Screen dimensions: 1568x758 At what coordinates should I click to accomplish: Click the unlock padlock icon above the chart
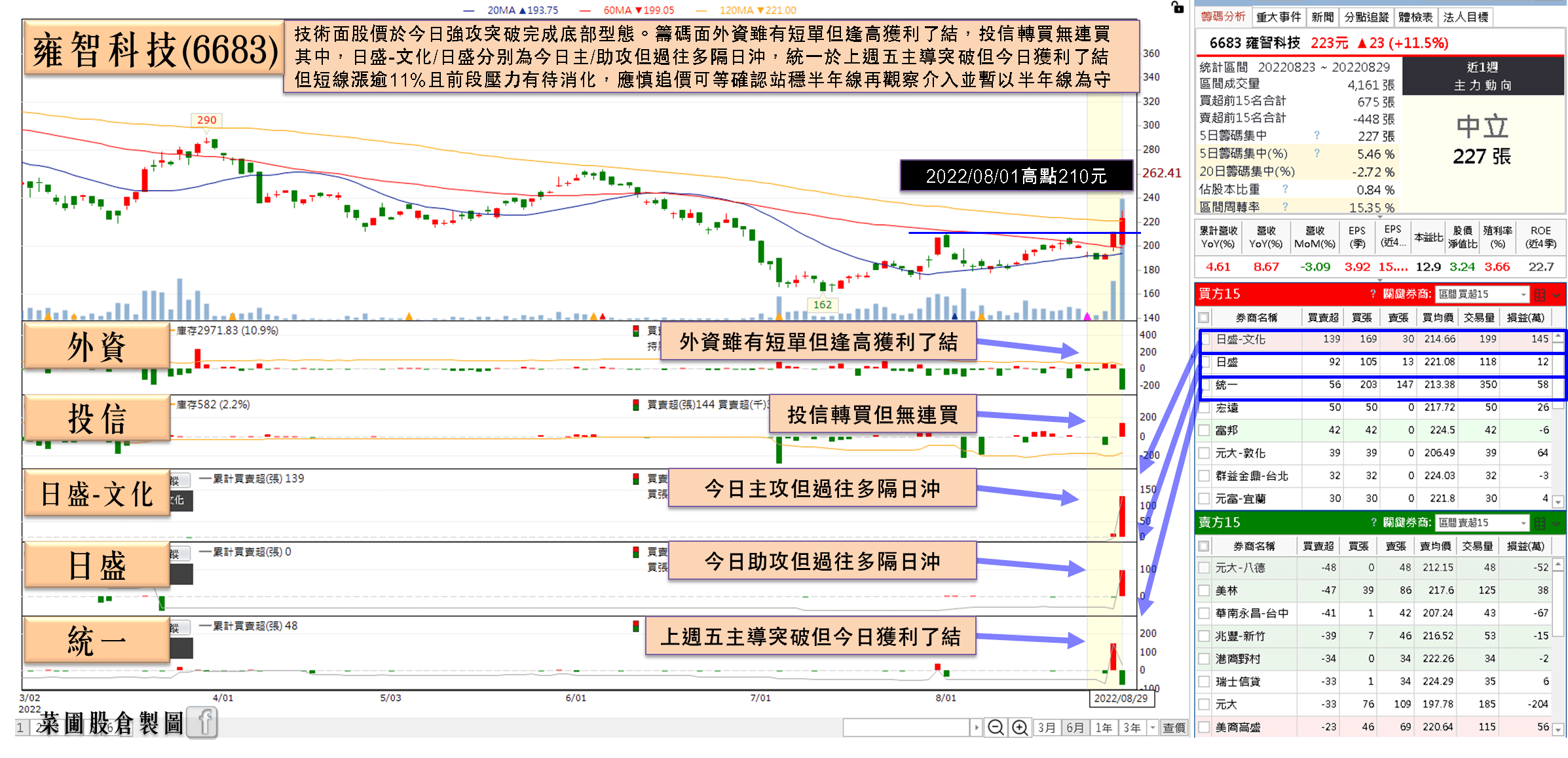tap(1178, 7)
